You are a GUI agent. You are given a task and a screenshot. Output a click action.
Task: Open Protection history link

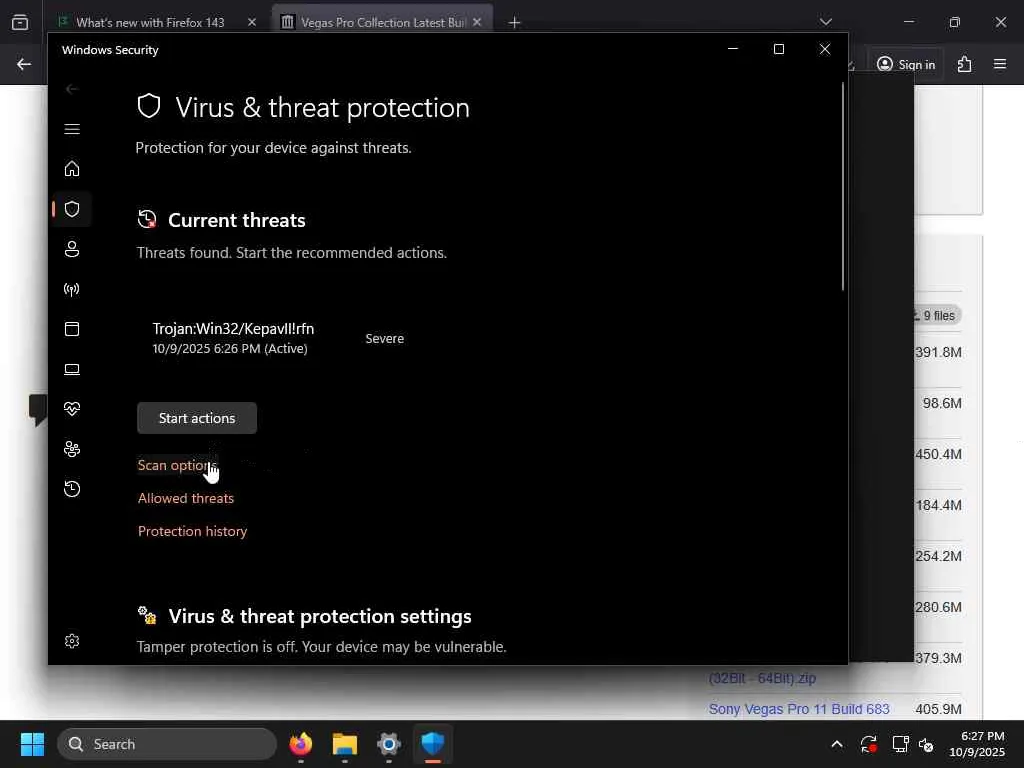pyautogui.click(x=192, y=531)
